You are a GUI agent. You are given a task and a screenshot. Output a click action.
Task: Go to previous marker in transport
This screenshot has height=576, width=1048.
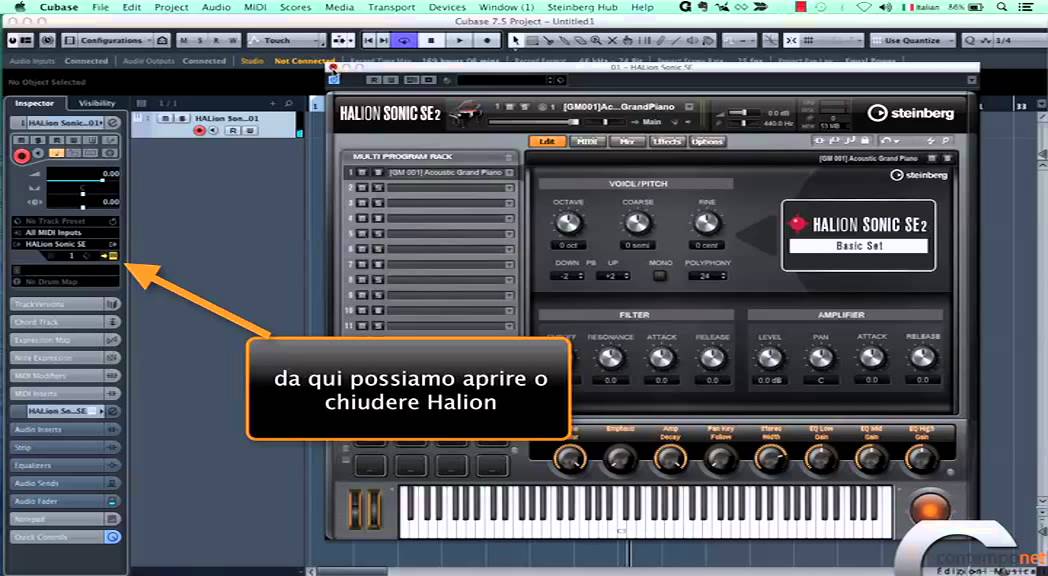(x=369, y=40)
